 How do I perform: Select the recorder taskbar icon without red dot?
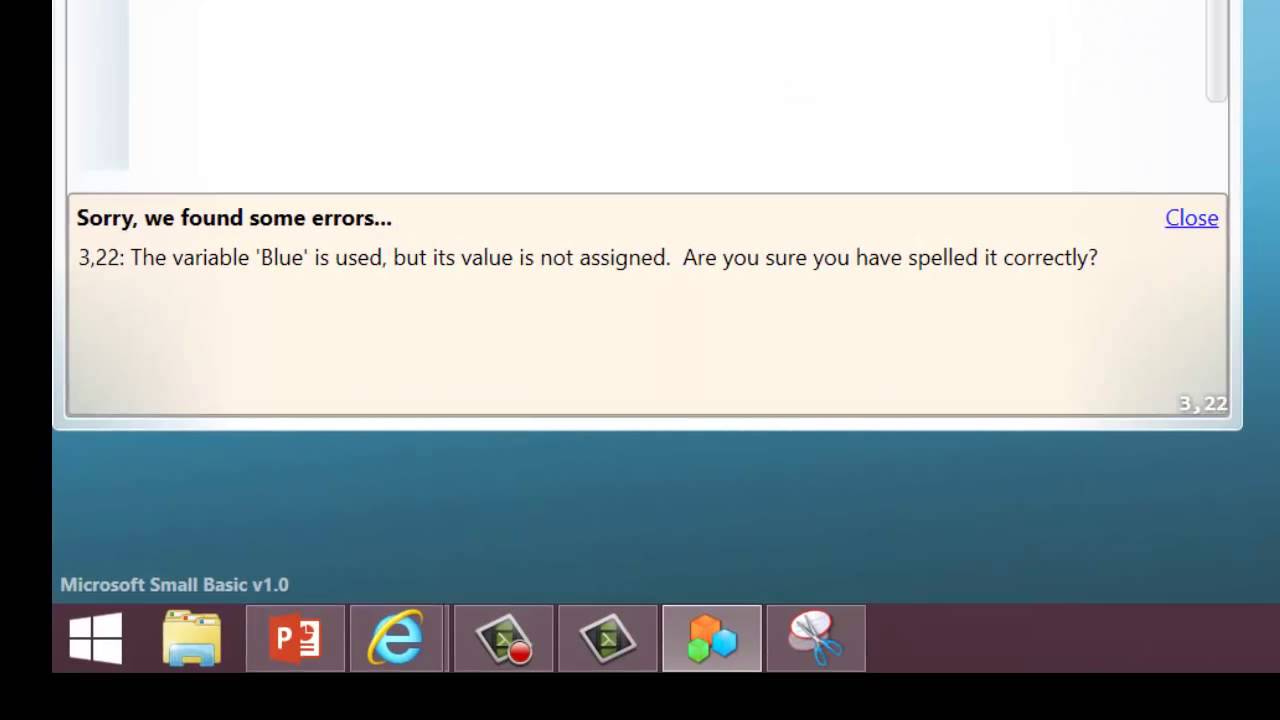point(608,638)
